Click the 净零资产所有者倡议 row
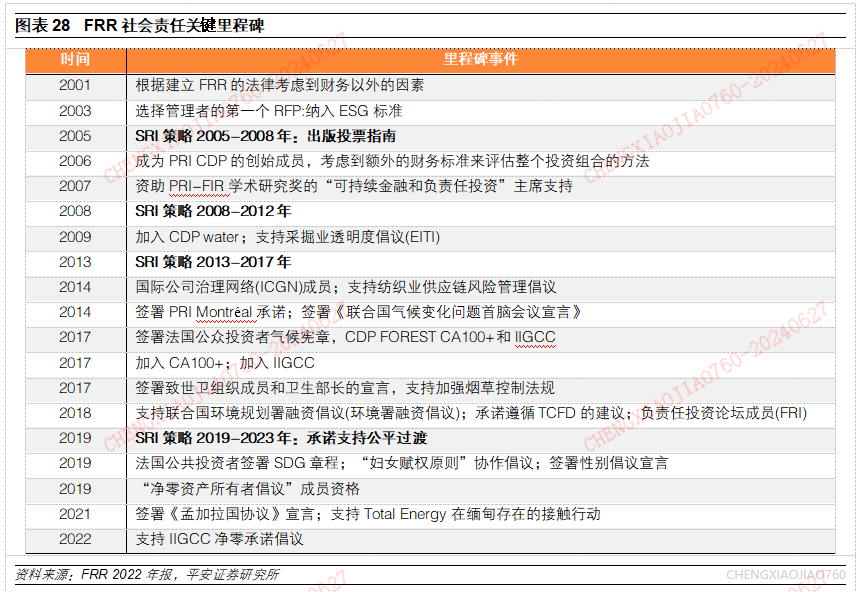 click(430, 489)
